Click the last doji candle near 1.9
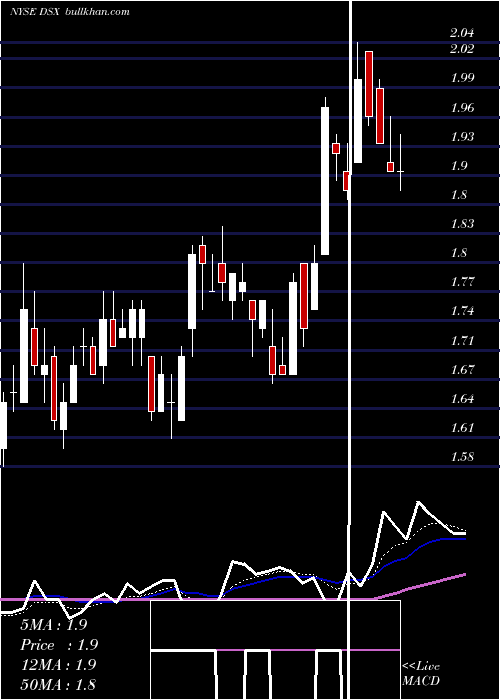The width and height of the screenshot is (500, 700). coord(400,171)
